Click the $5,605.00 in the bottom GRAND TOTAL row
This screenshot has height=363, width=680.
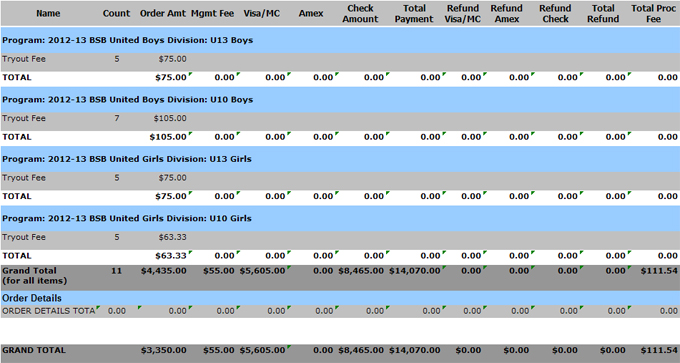tap(262, 350)
